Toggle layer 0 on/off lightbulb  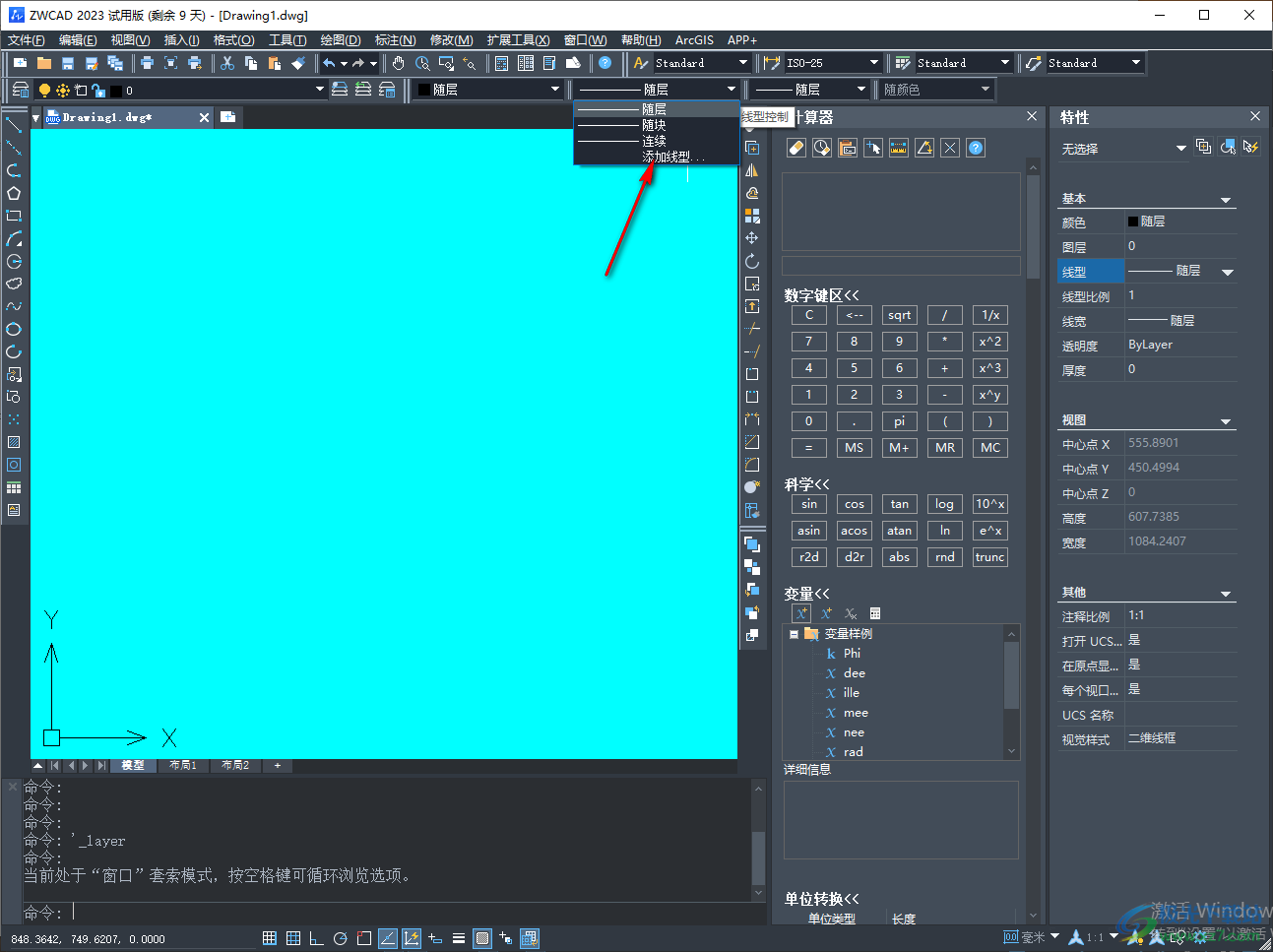44,91
